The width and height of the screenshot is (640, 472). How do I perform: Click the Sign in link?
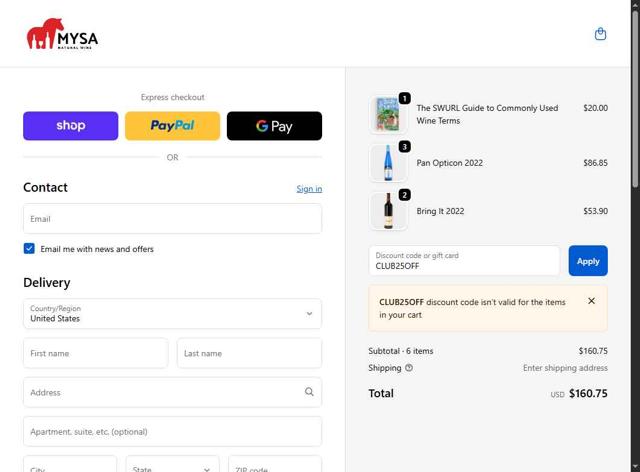[x=309, y=188]
